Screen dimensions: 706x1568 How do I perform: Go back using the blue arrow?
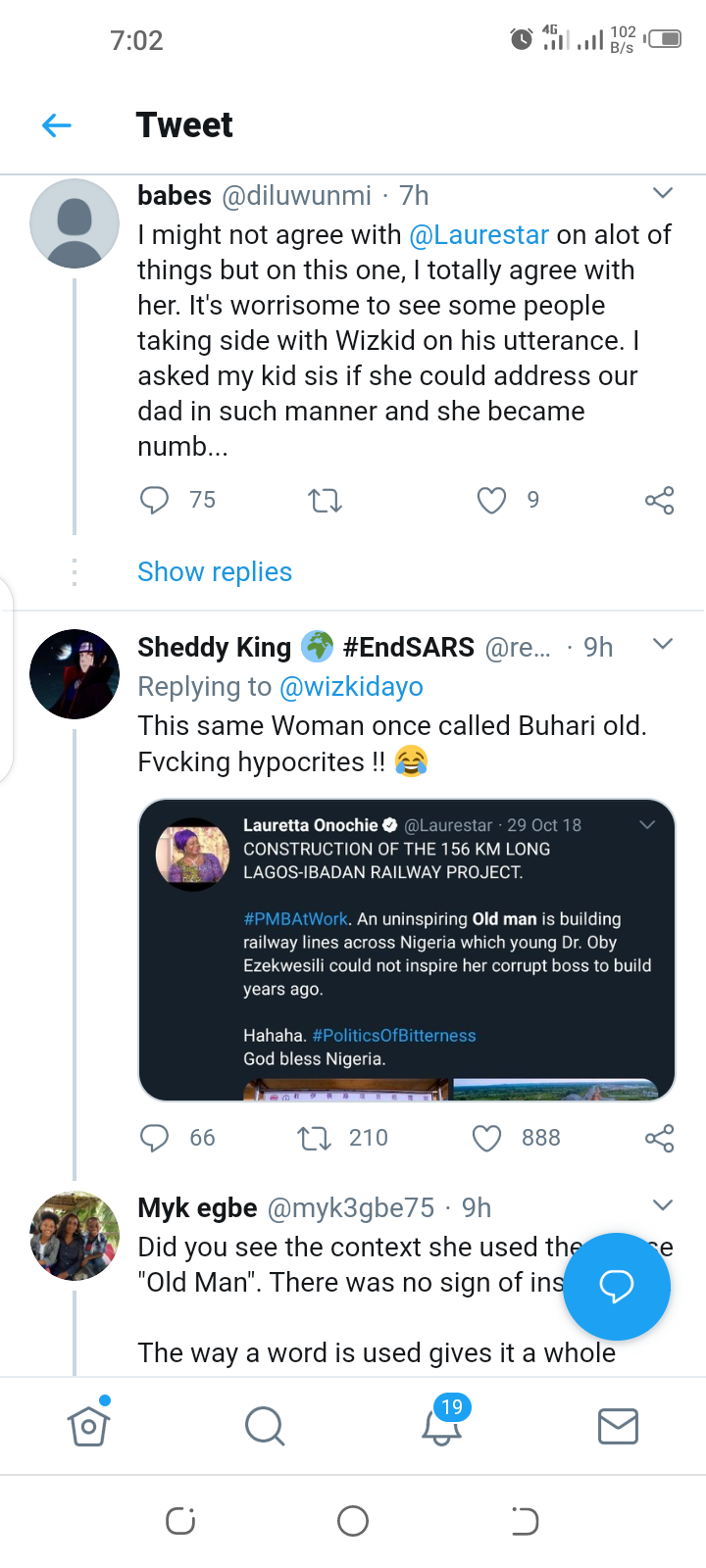tap(57, 125)
